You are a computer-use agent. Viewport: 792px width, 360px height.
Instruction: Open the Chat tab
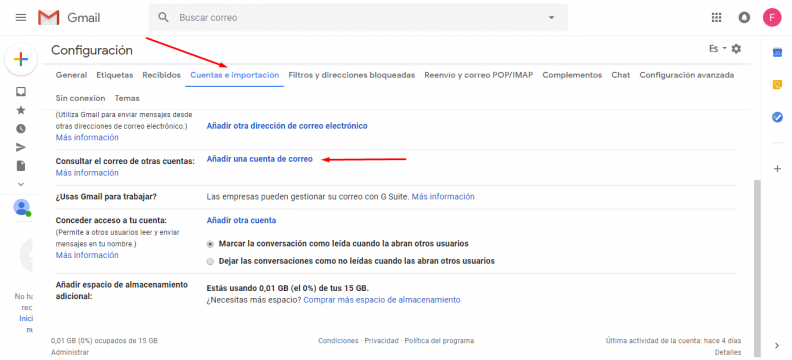[621, 75]
